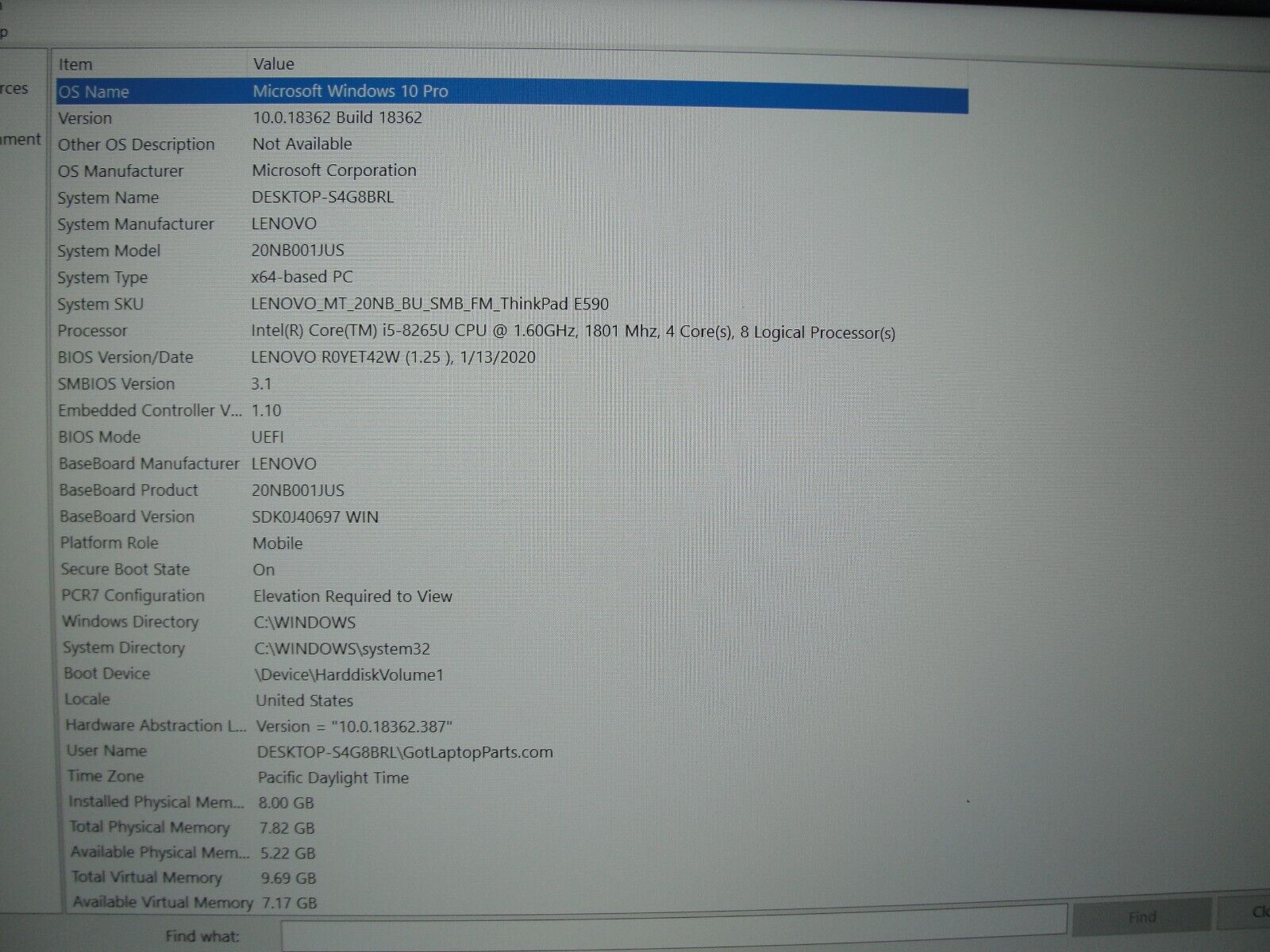Viewport: 1270px width, 952px height.
Task: Select the Platform Role row
Action: pos(512,543)
